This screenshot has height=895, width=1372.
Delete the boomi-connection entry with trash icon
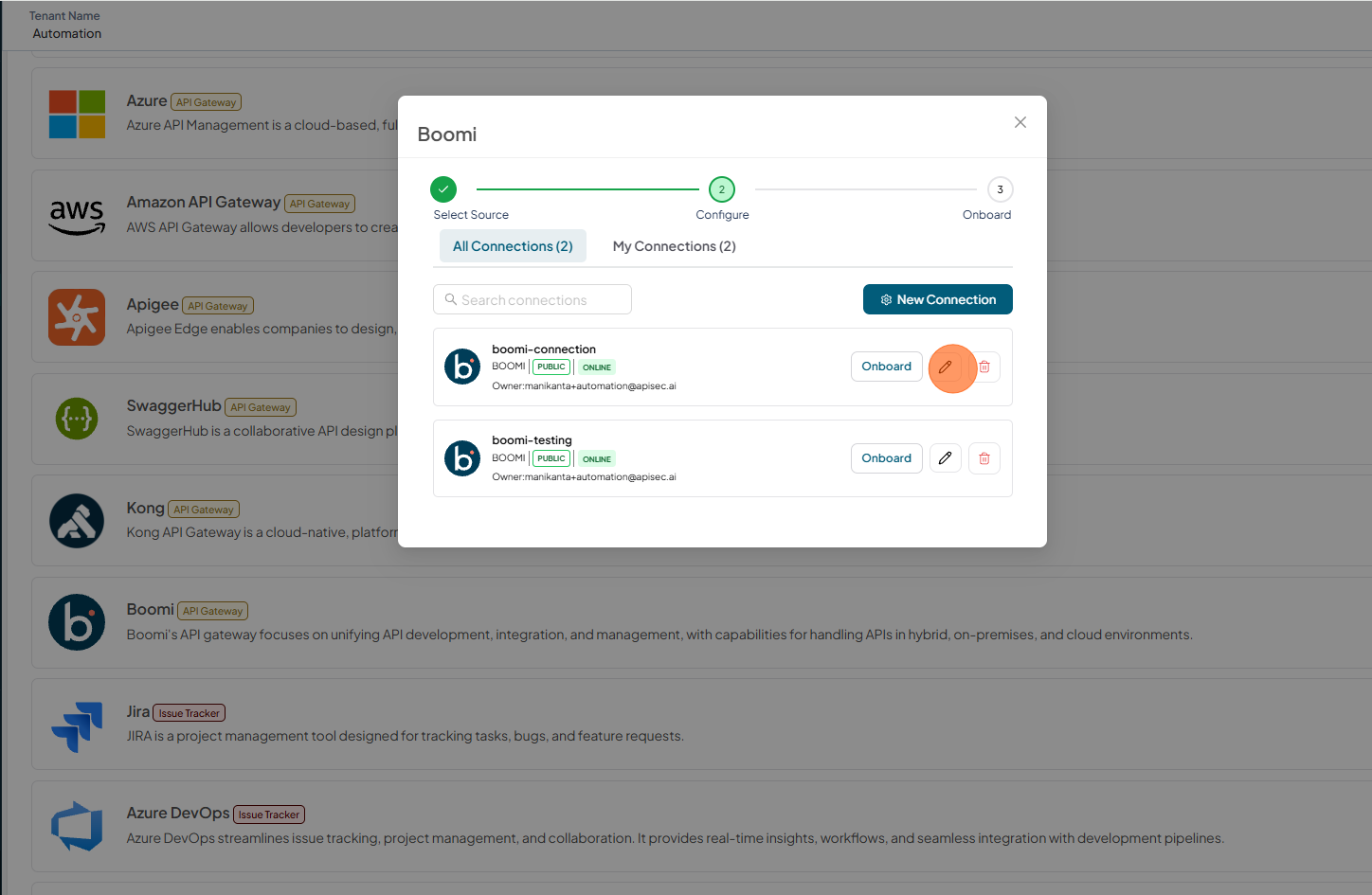coord(984,367)
